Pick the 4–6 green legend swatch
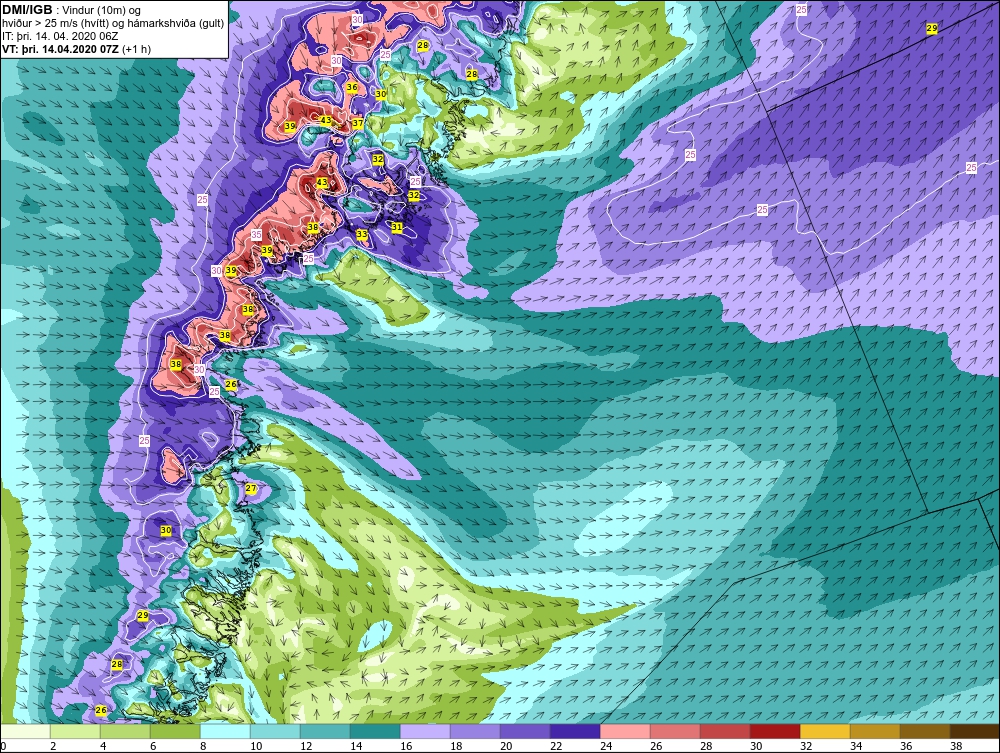This screenshot has height=753, width=1000. point(125,731)
